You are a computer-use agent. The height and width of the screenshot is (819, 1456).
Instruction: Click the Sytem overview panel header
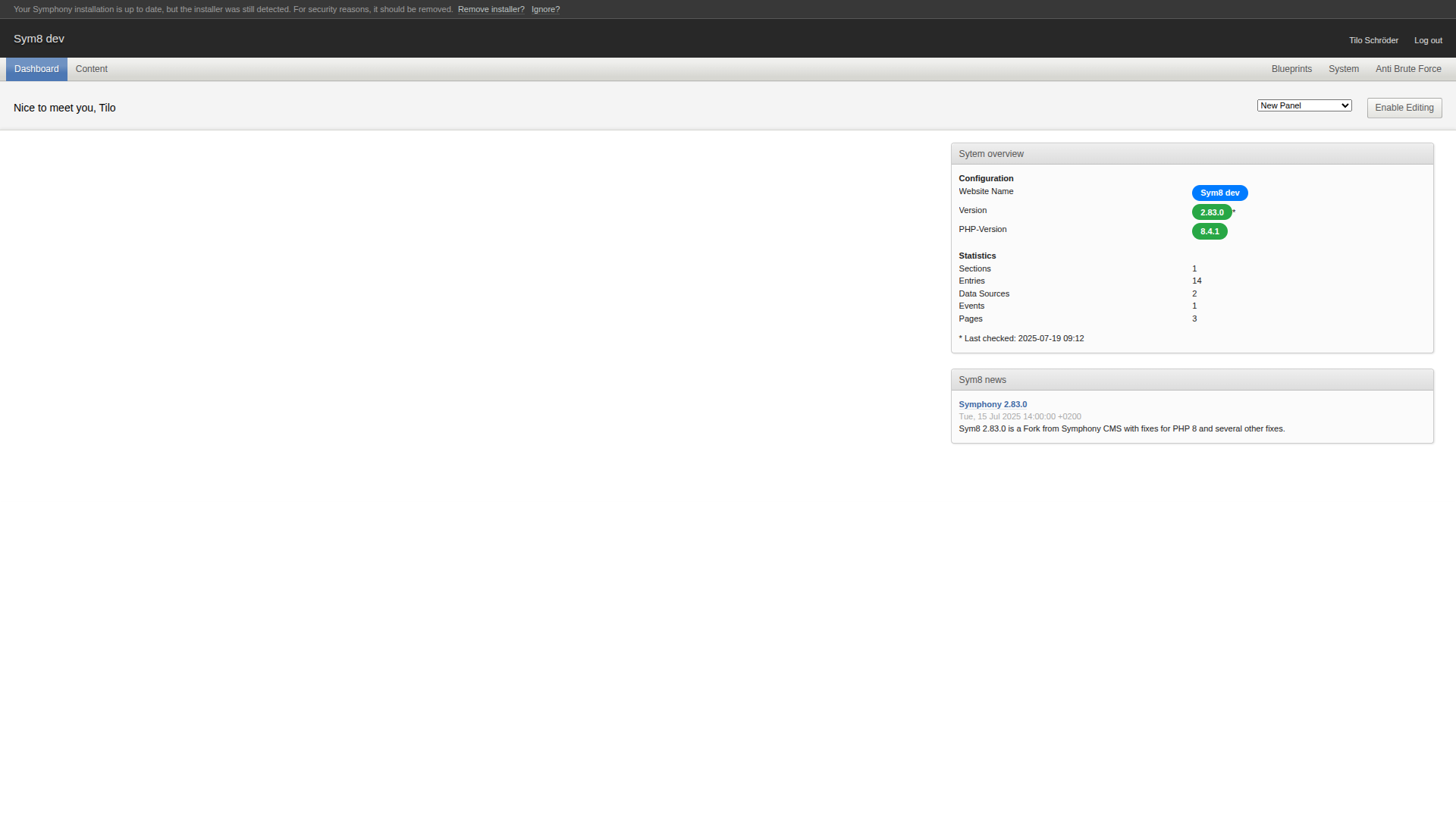pyautogui.click(x=990, y=154)
